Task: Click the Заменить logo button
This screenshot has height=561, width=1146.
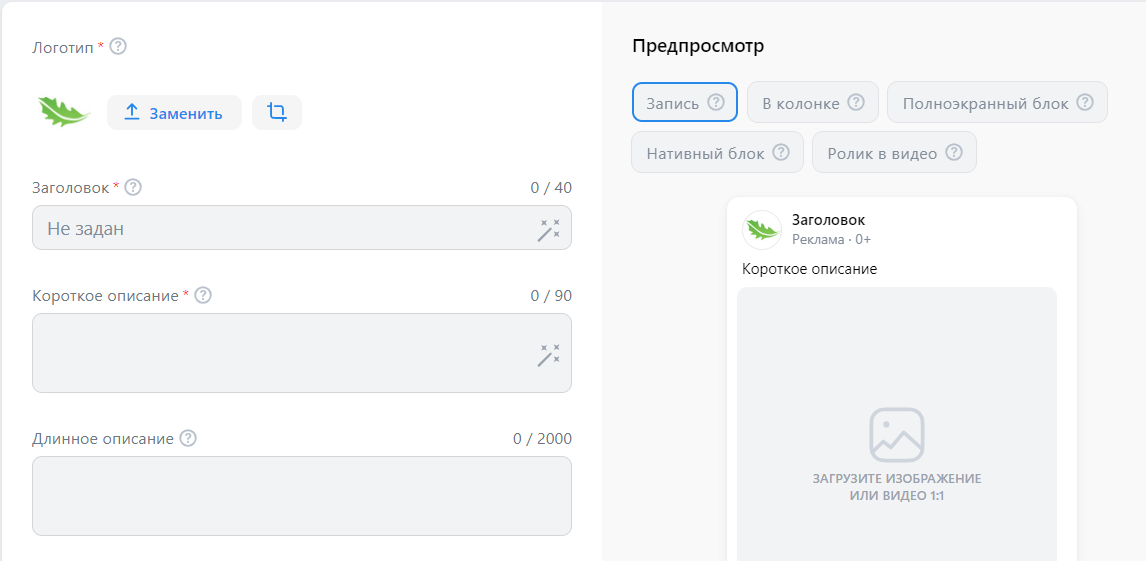Action: pyautogui.click(x=174, y=112)
